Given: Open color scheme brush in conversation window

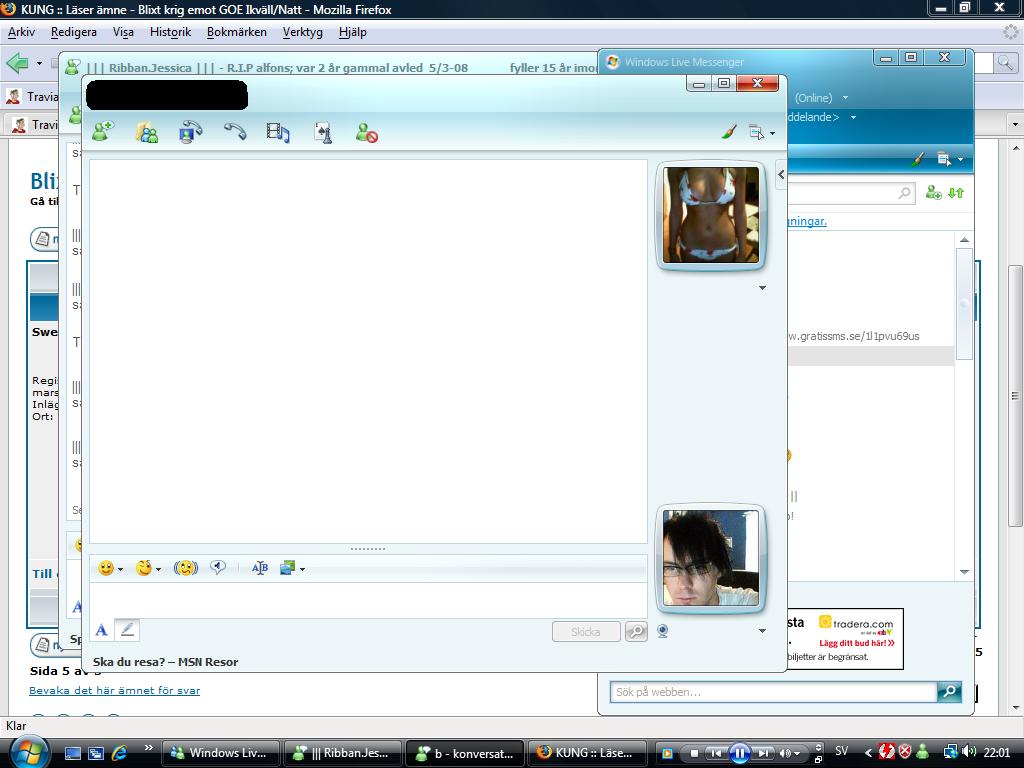Looking at the screenshot, I should click(x=729, y=132).
